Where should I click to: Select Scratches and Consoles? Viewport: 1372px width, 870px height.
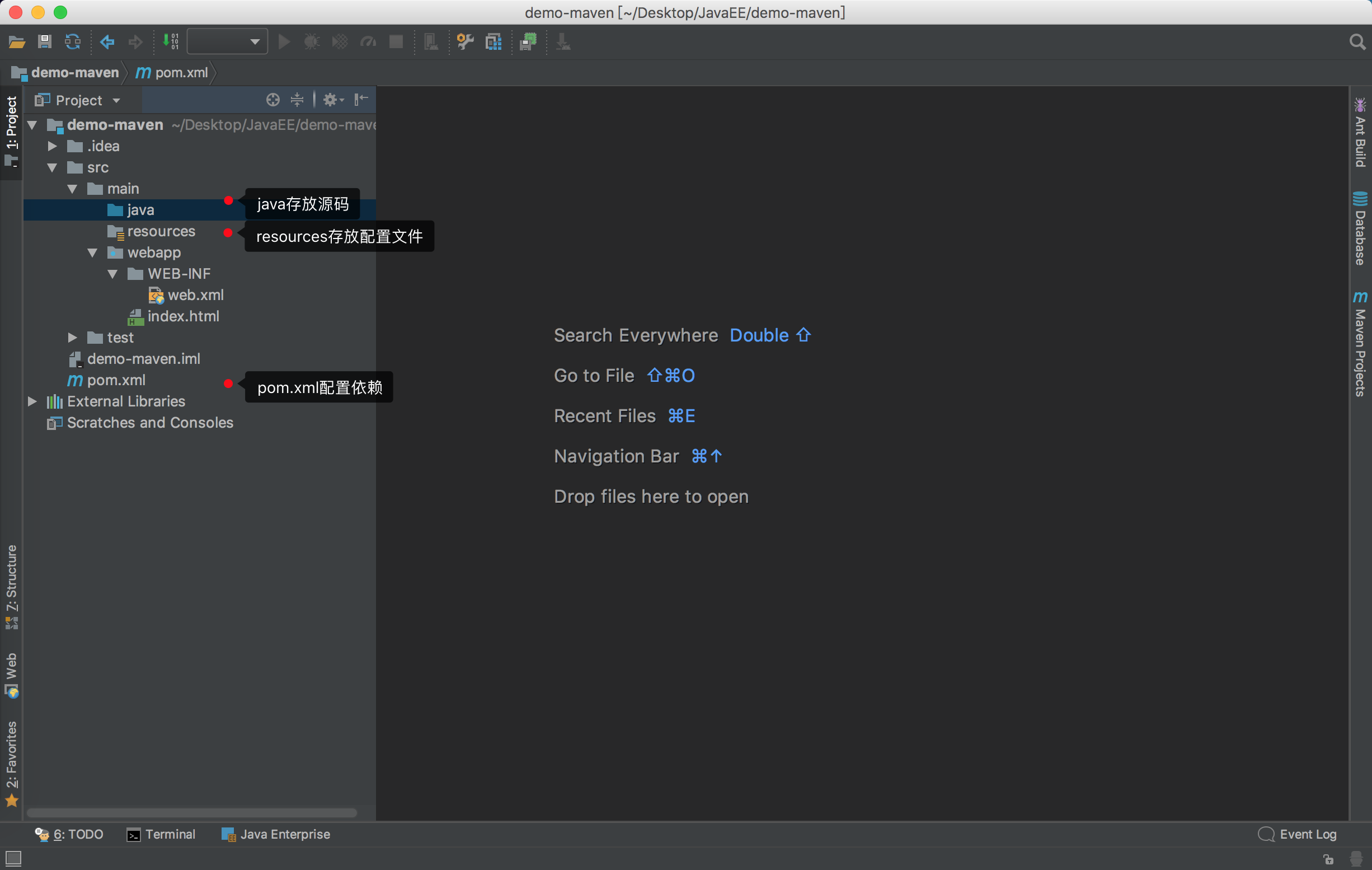pos(140,423)
